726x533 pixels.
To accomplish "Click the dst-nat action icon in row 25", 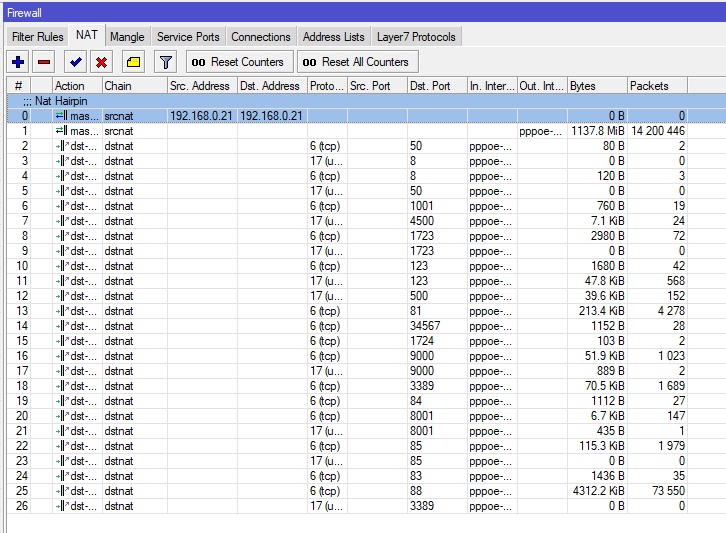I will click(x=61, y=491).
